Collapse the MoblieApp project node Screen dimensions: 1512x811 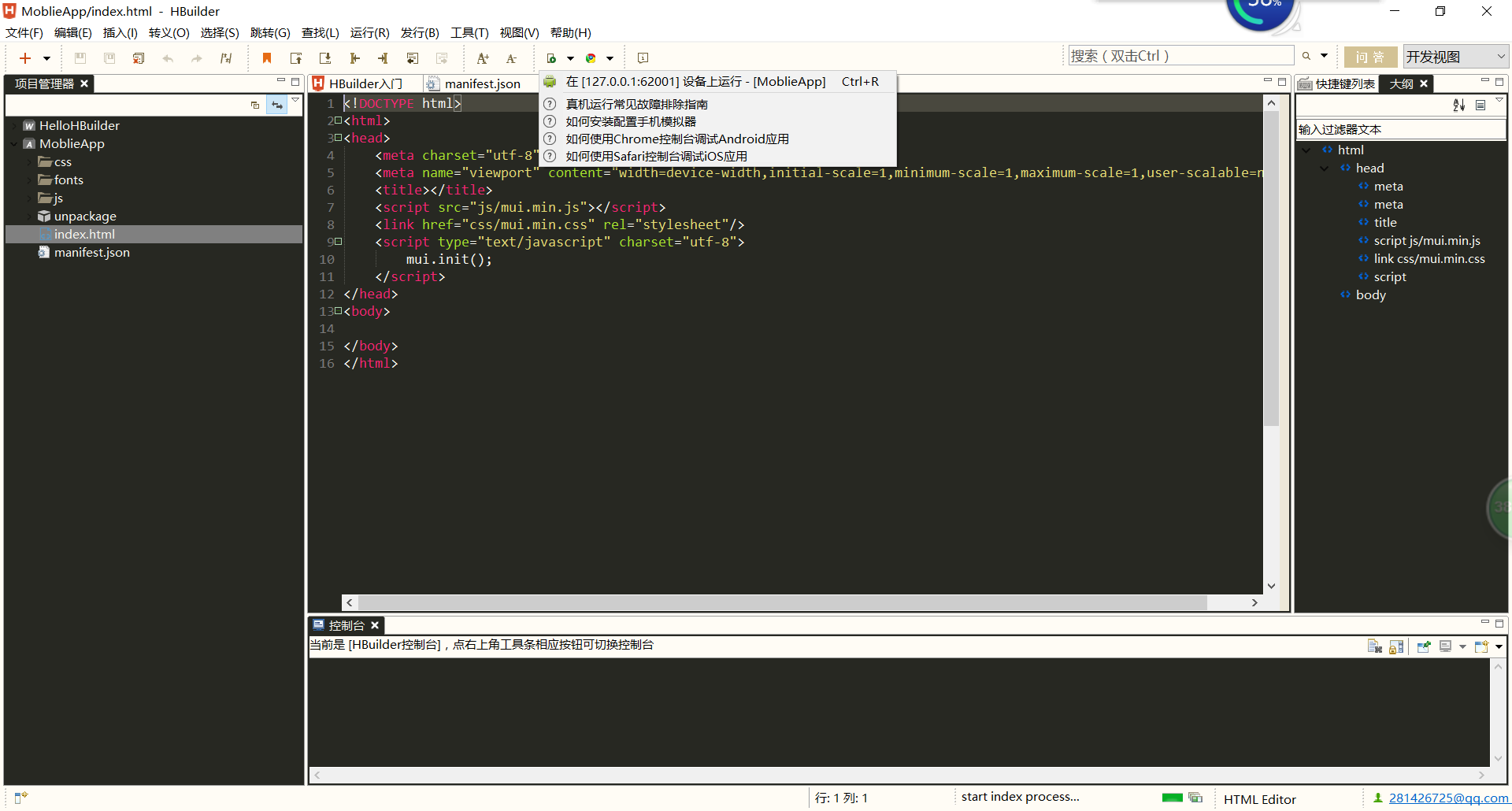pos(15,143)
